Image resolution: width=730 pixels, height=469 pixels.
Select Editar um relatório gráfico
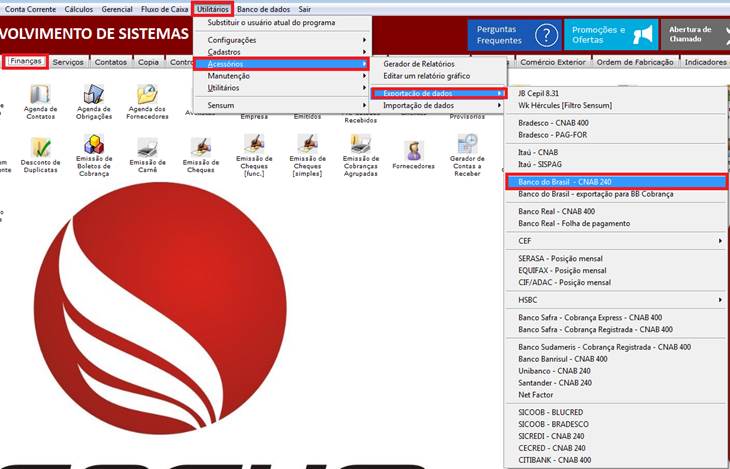(439, 76)
